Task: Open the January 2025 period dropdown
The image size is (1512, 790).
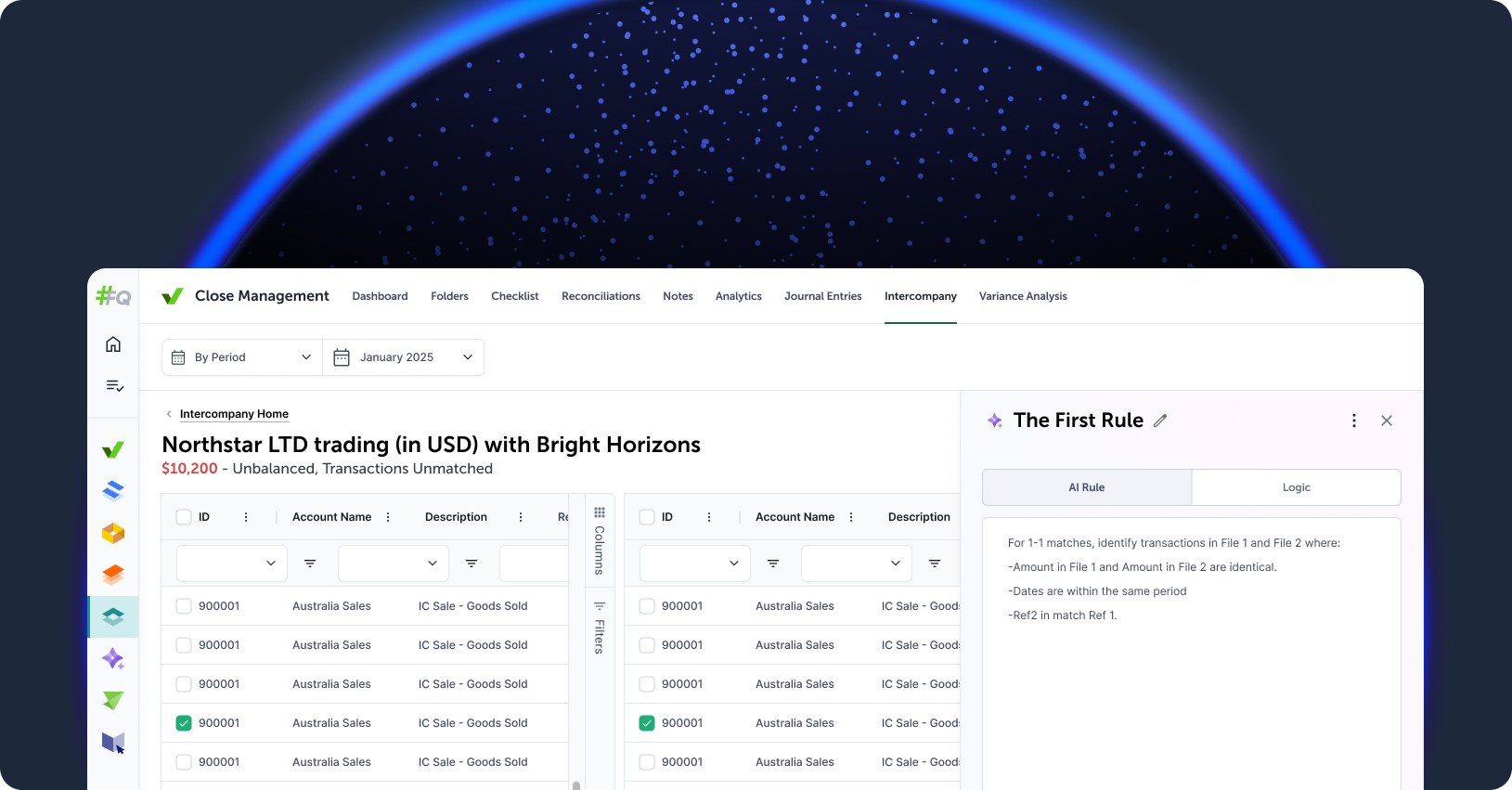Action: coord(403,357)
